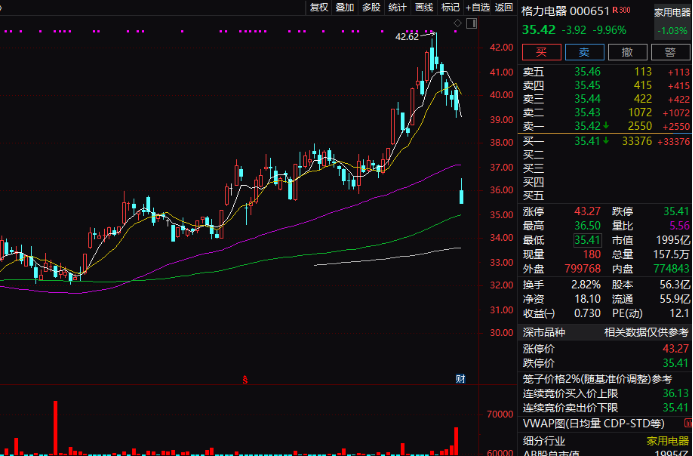Select the 多股 multi-stock view

click(x=371, y=7)
